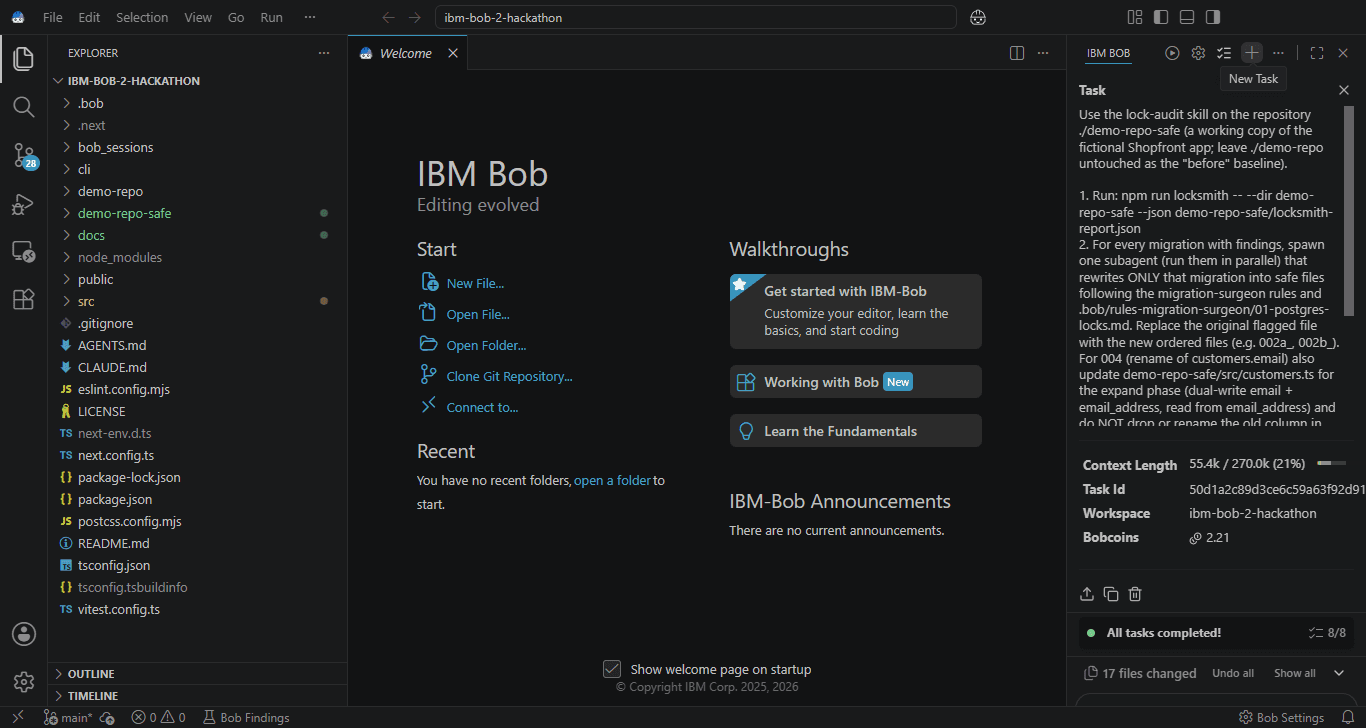Delete the task with the trash icon

coord(1135,594)
